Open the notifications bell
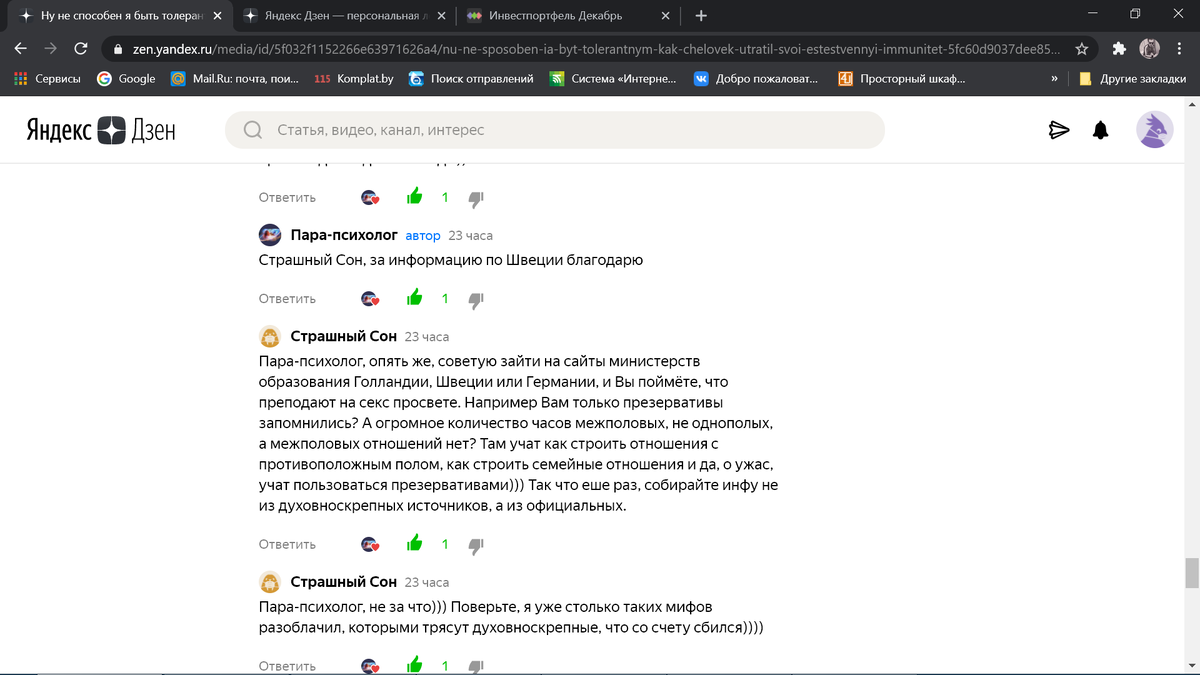Image resolution: width=1200 pixels, height=675 pixels. (1100, 130)
